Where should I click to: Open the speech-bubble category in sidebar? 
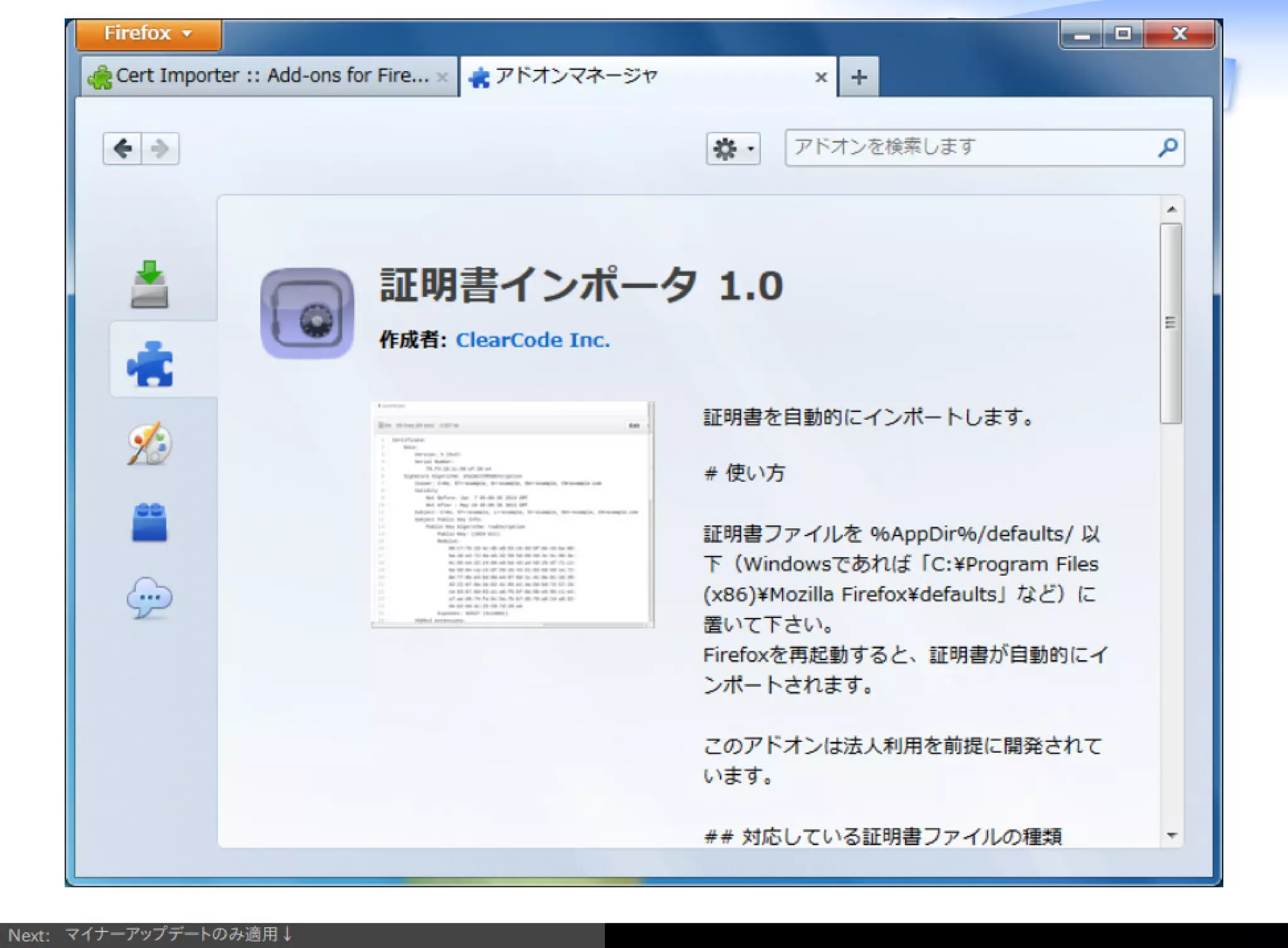[150, 598]
